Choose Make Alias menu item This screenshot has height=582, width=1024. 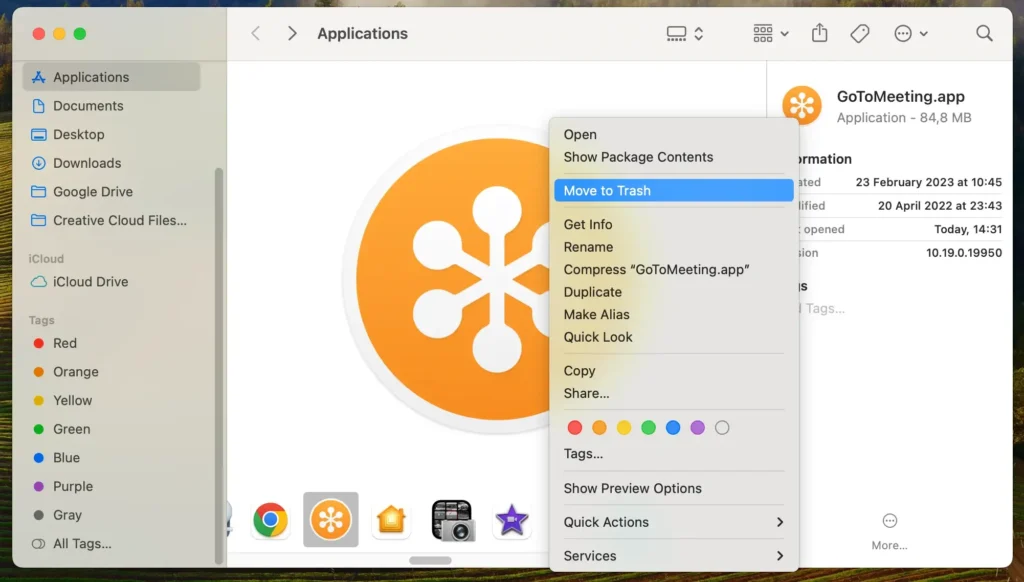point(673,315)
